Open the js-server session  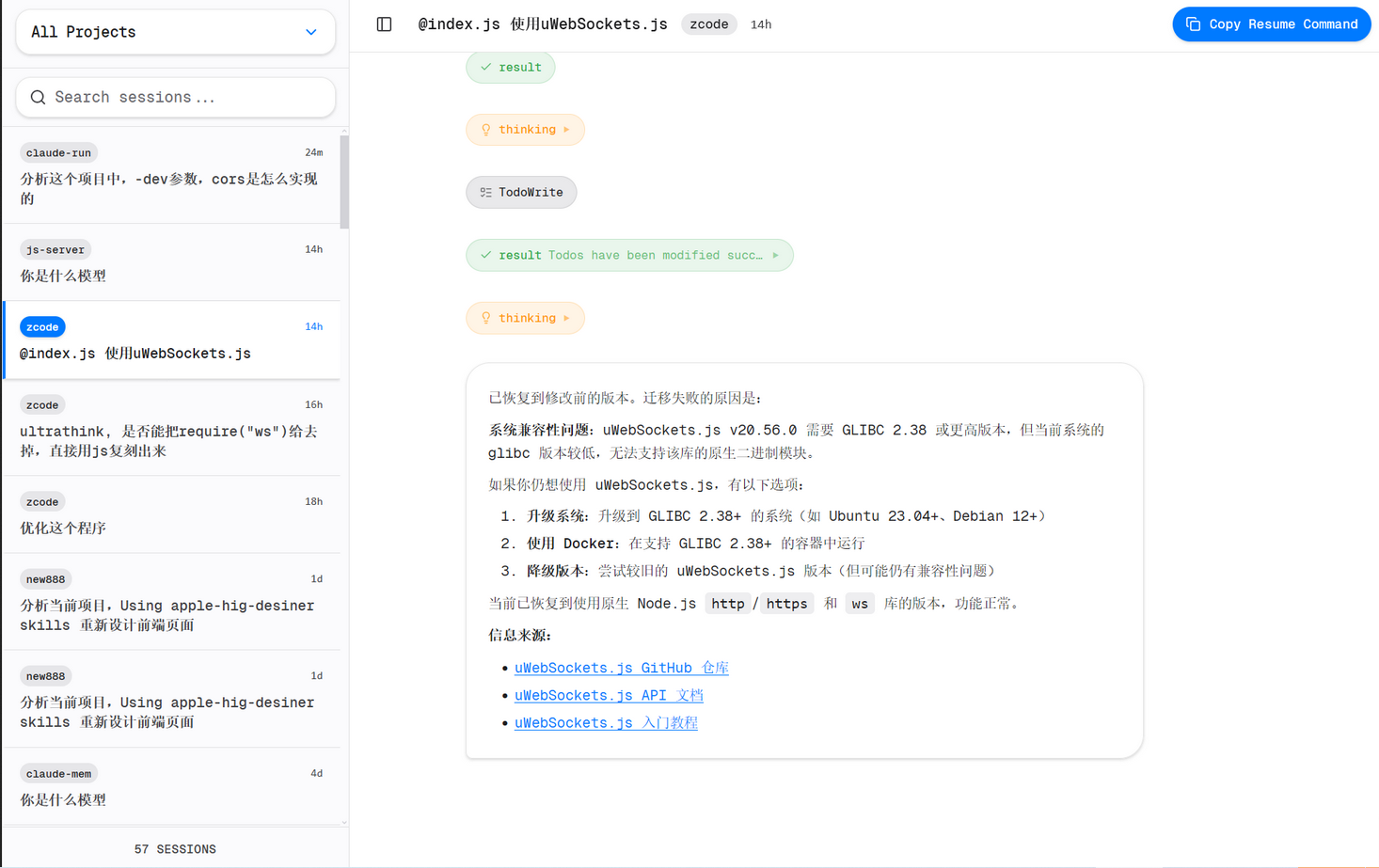click(171, 262)
